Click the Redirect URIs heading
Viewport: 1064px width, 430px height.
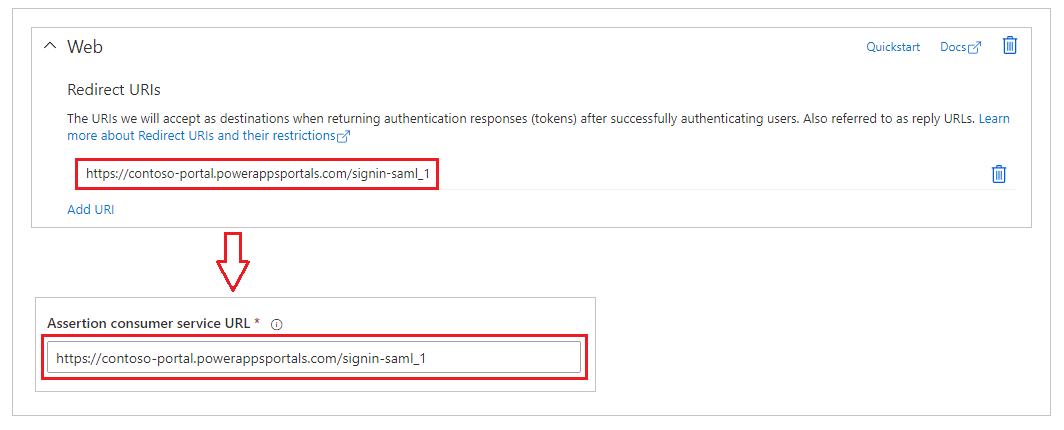[x=114, y=90]
